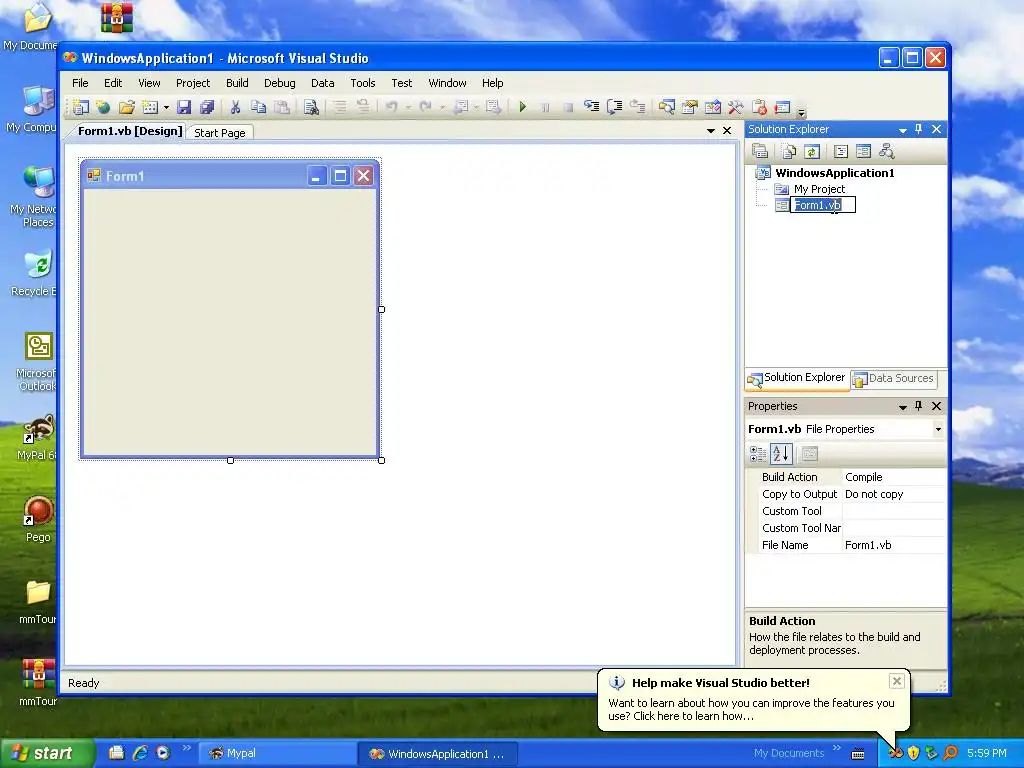Click the Form1.vb rename text box
The height and width of the screenshot is (768, 1024).
(x=823, y=205)
